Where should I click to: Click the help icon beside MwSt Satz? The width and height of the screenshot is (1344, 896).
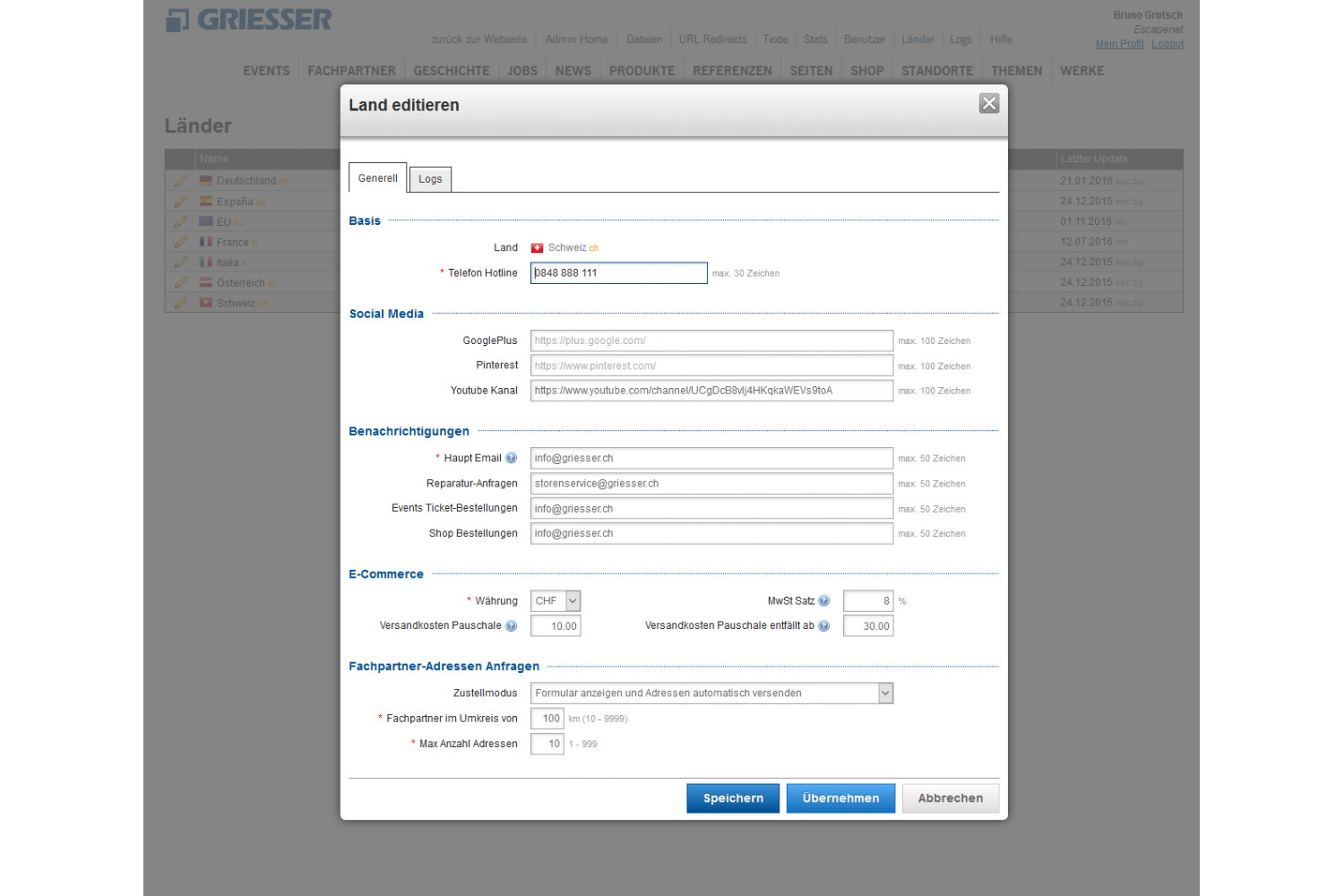coord(823,601)
